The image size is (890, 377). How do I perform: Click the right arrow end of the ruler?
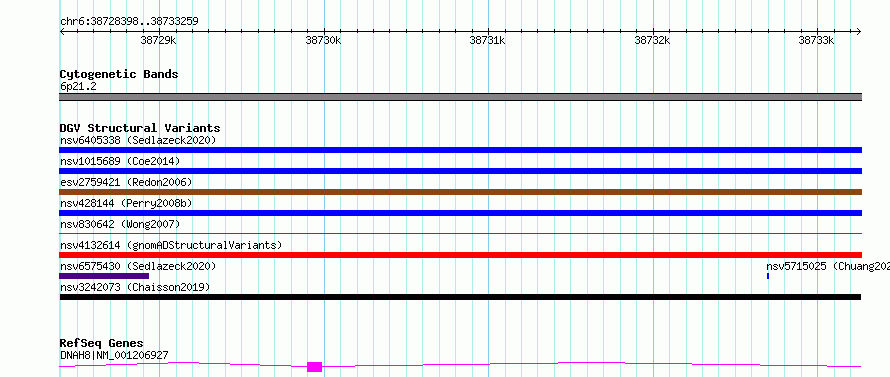point(858,31)
